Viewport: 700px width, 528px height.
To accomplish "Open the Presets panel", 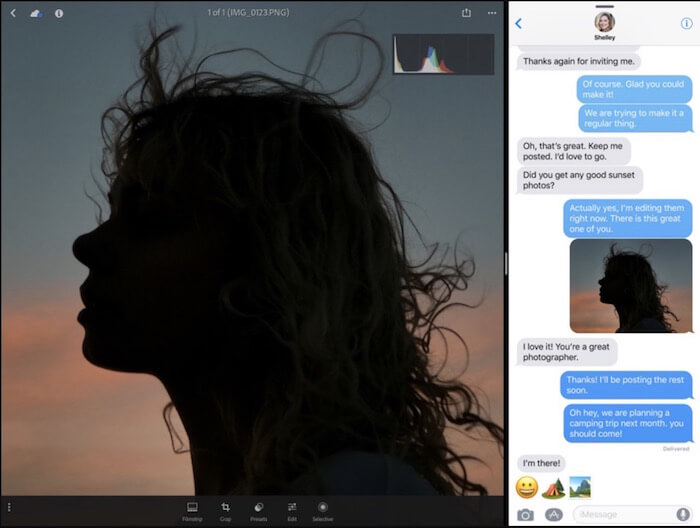I will point(258,511).
